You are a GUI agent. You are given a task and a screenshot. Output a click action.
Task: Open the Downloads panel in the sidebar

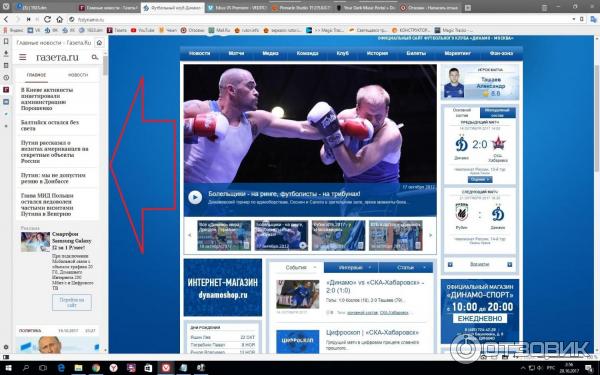click(6, 53)
